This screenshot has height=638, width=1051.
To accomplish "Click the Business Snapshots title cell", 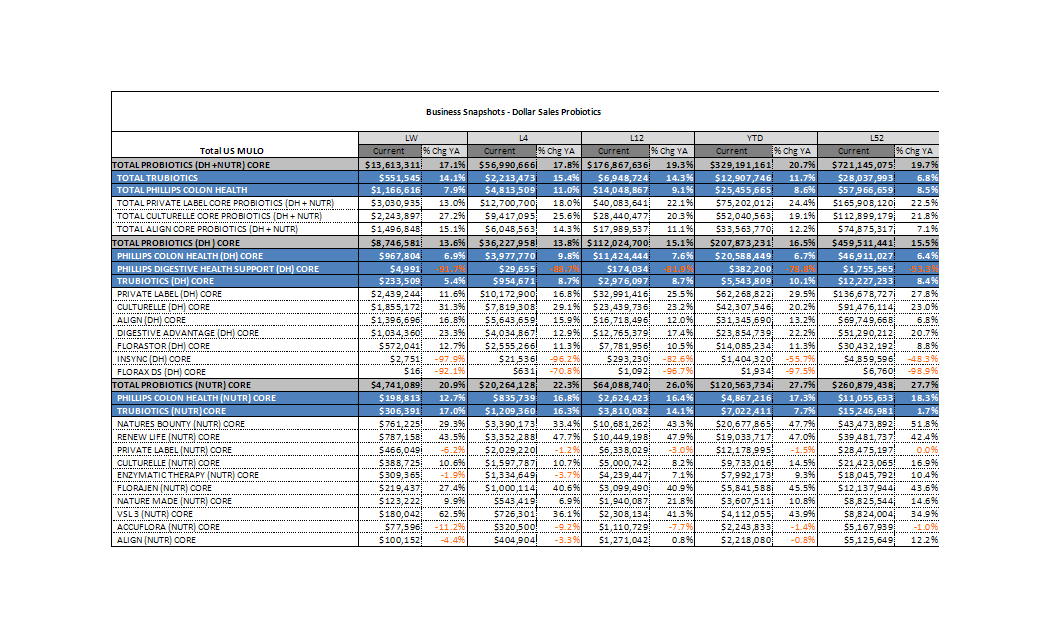I will (x=513, y=112).
